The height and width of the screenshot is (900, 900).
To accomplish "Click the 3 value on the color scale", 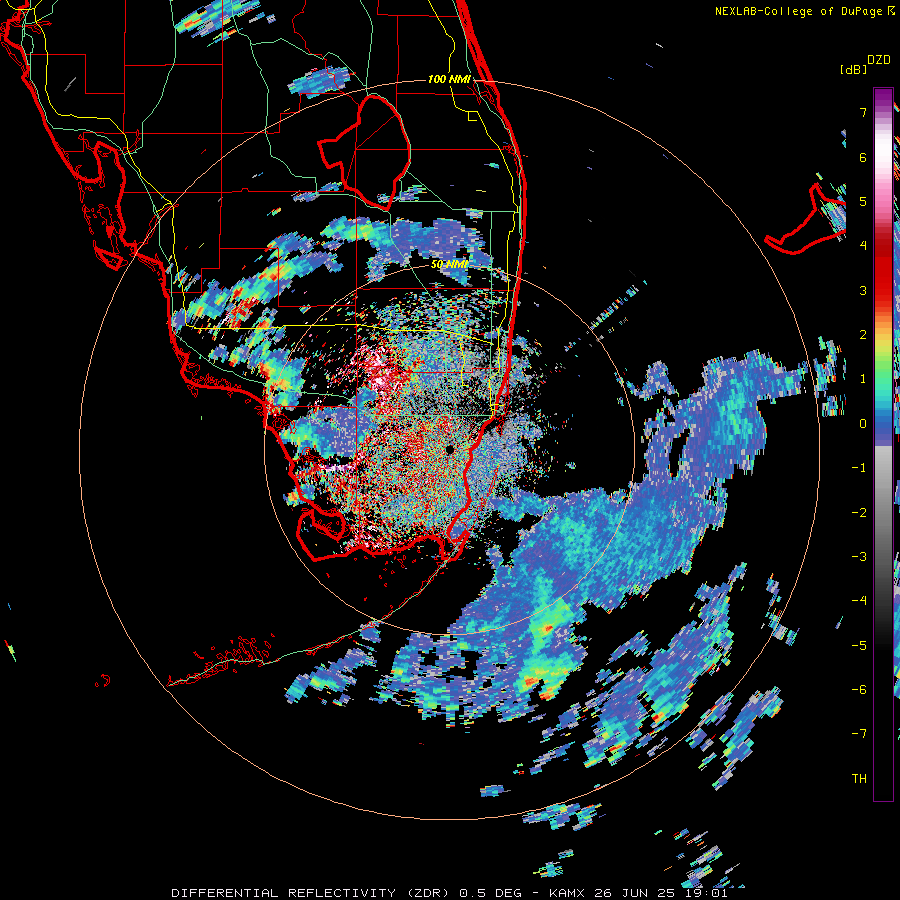I will click(863, 290).
